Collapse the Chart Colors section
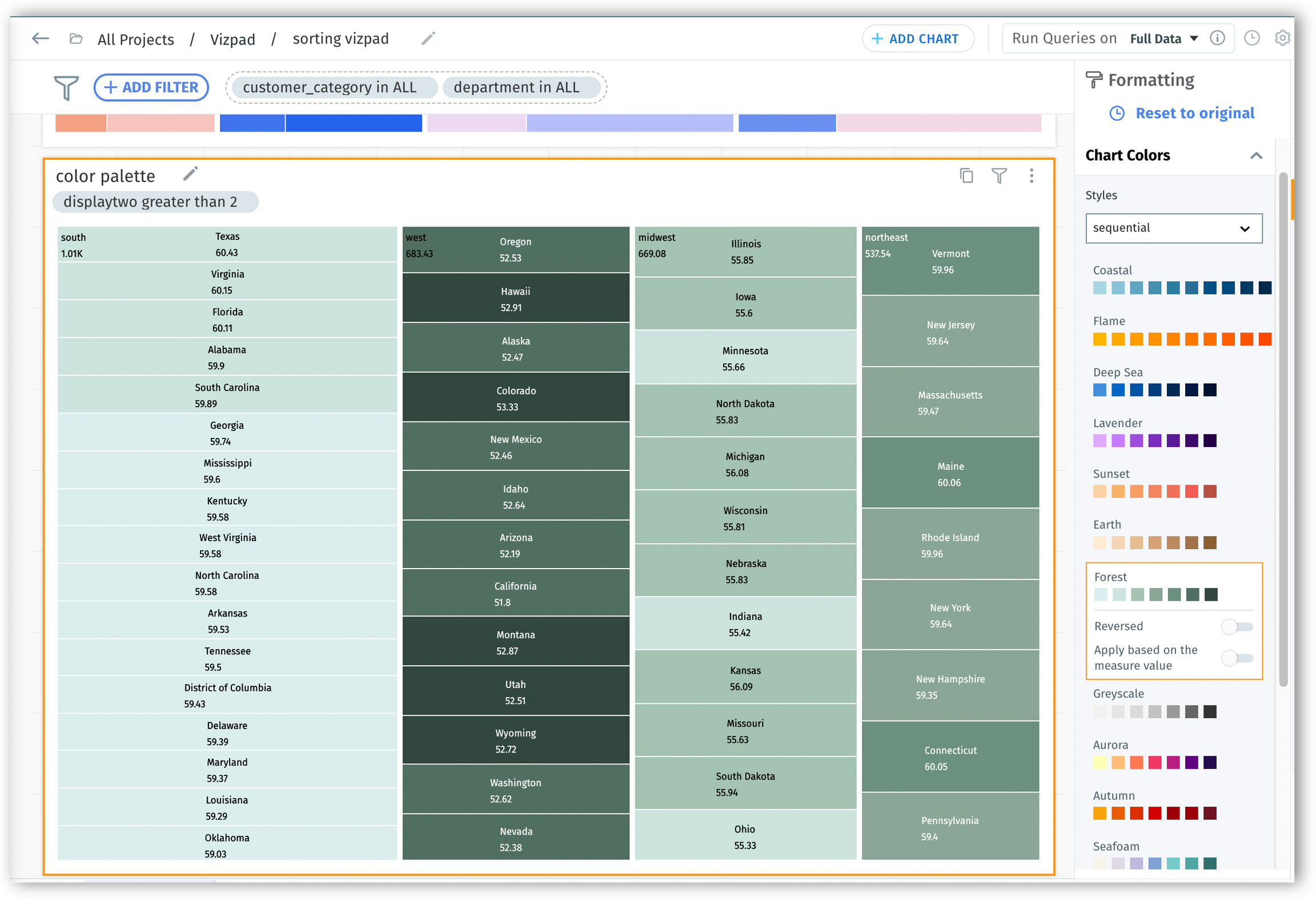This screenshot has width=1316, height=898. click(x=1255, y=156)
